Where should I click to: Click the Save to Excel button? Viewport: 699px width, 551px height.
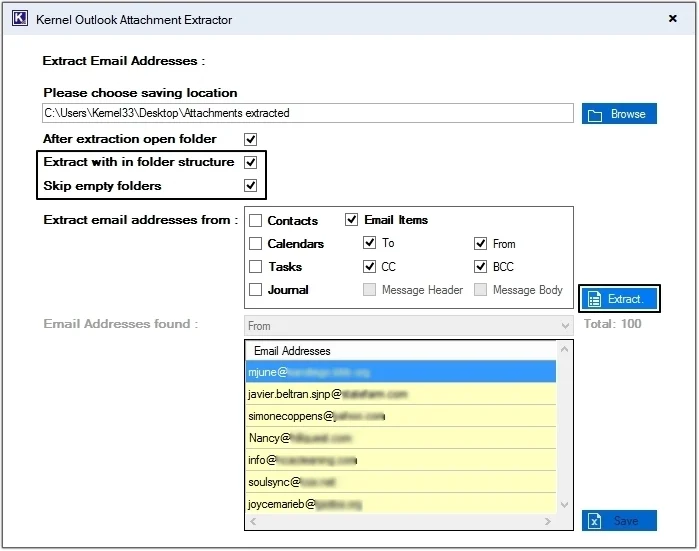pyautogui.click(x=620, y=521)
